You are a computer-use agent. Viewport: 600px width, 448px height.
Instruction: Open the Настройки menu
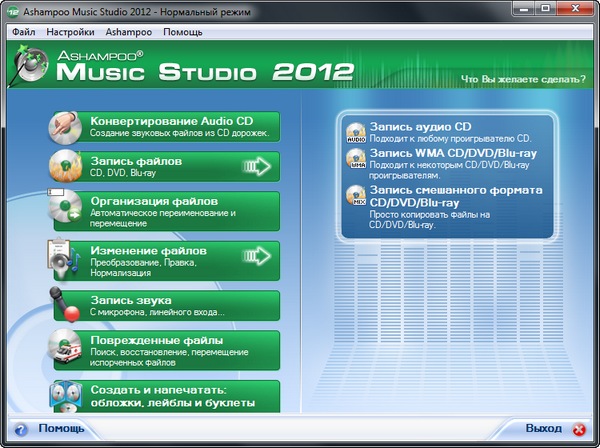pos(70,32)
